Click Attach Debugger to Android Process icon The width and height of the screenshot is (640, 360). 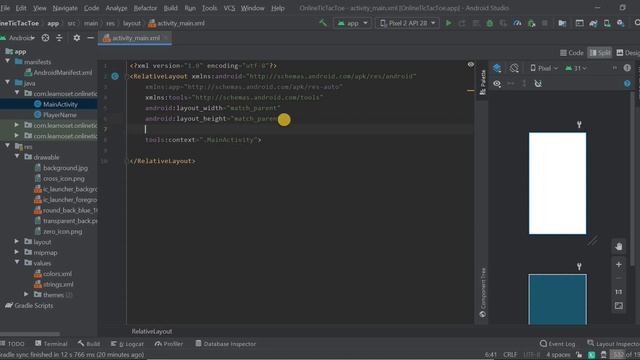(x=531, y=23)
